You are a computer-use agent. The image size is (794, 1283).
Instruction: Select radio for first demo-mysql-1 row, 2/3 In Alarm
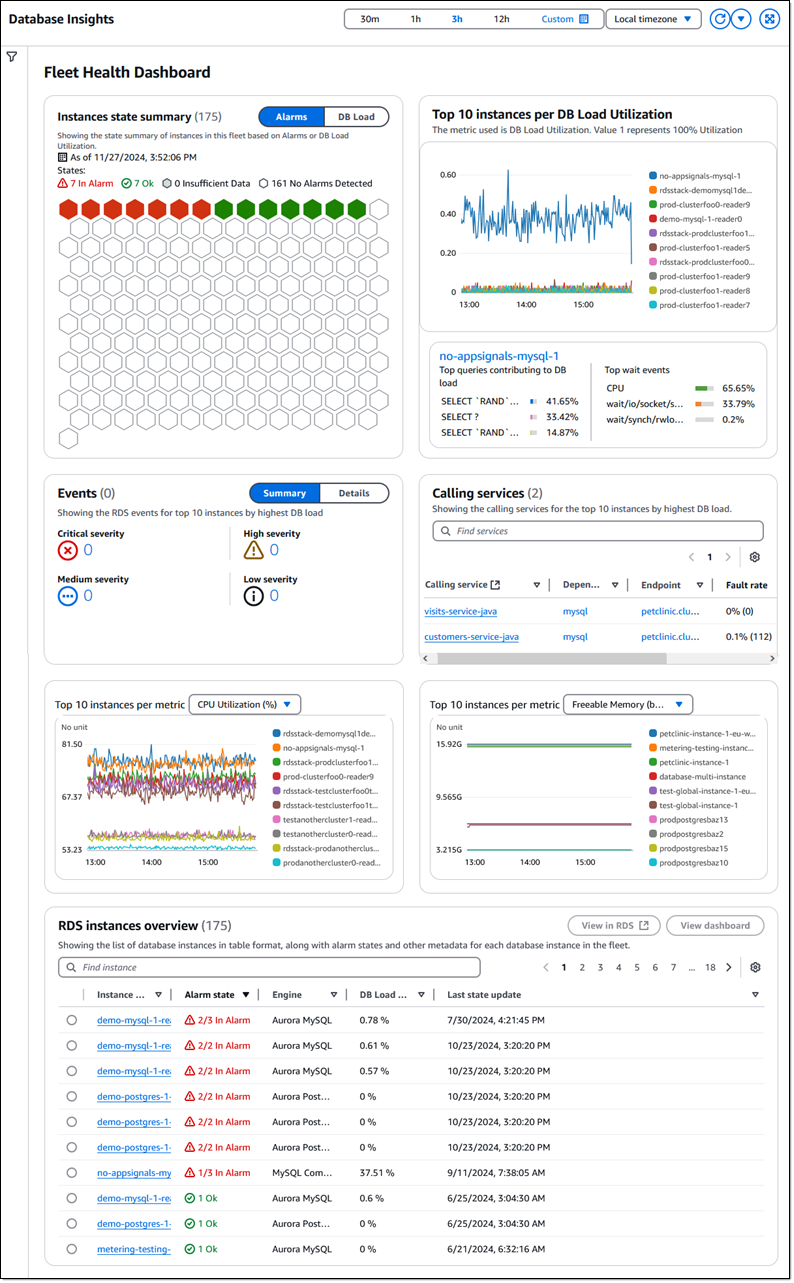pyautogui.click(x=71, y=1020)
